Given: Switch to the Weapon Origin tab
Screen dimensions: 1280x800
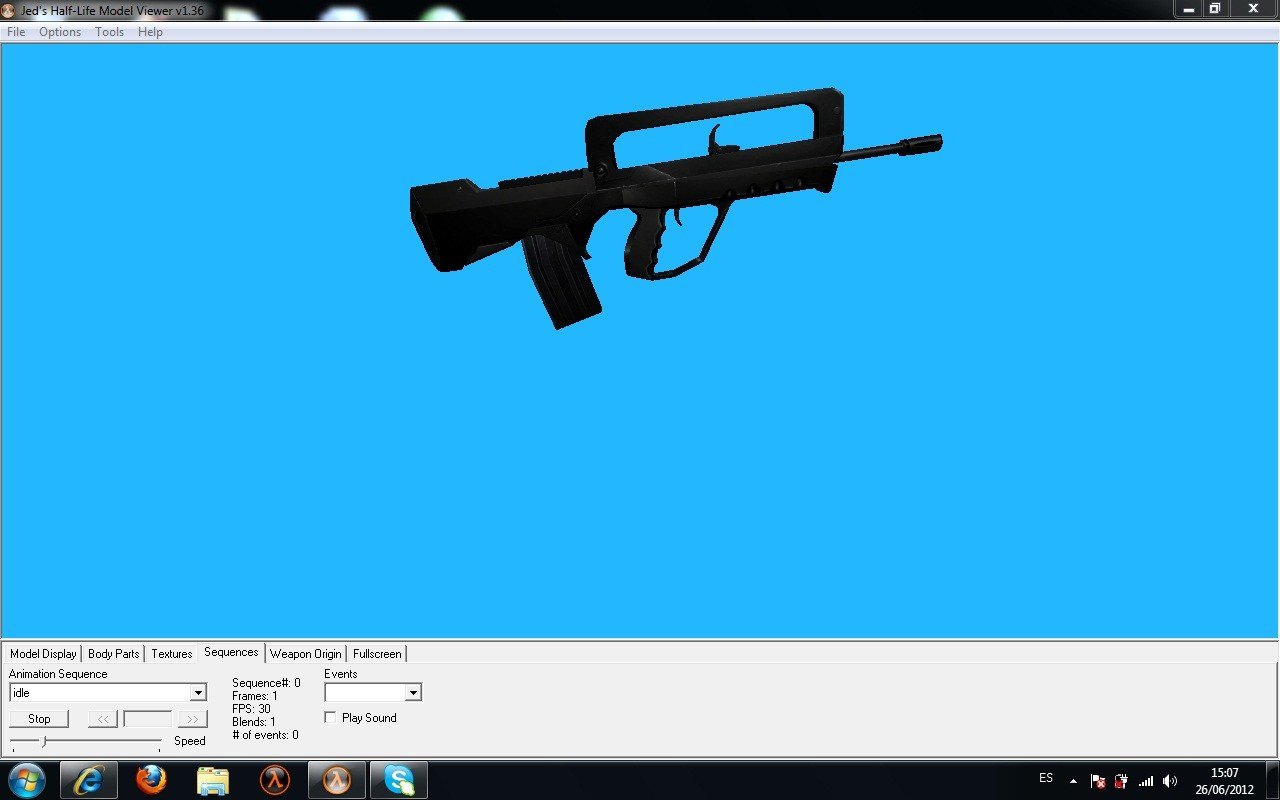Looking at the screenshot, I should [305, 654].
